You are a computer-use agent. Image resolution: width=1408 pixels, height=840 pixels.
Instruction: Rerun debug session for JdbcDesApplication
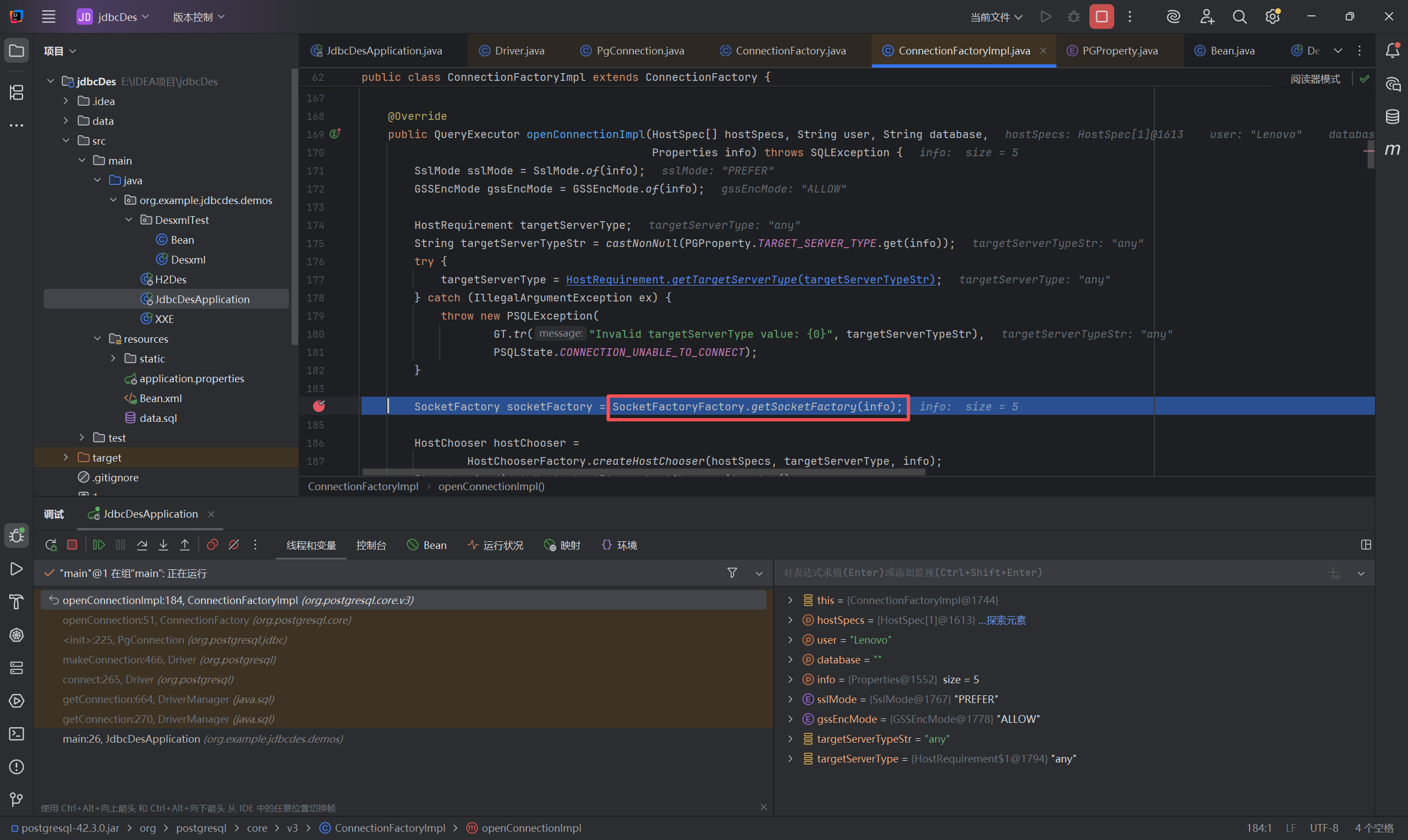(x=51, y=545)
